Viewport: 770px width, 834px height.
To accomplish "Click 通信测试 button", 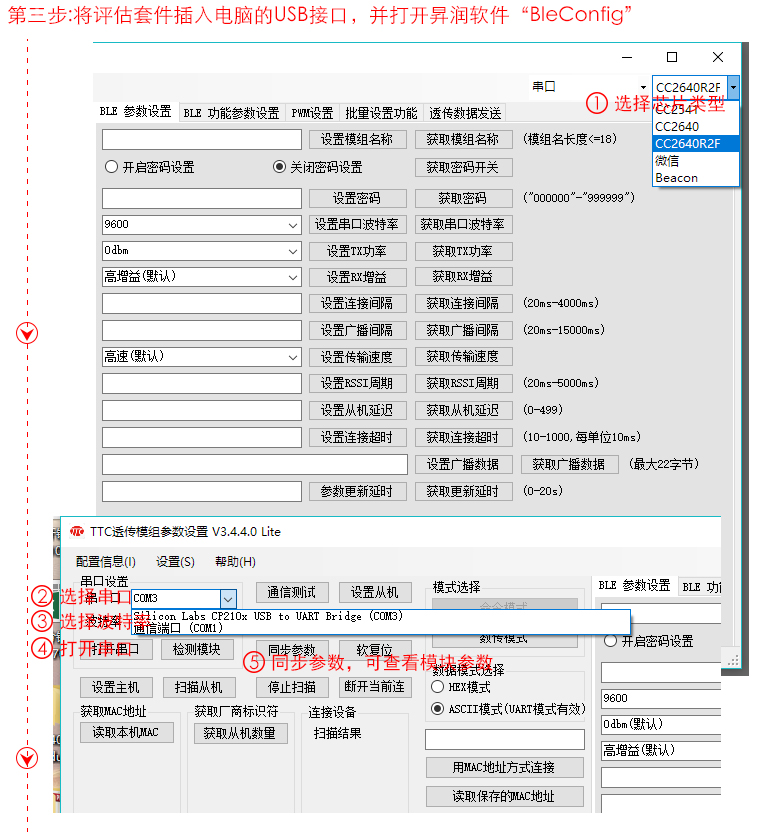I will [x=292, y=593].
